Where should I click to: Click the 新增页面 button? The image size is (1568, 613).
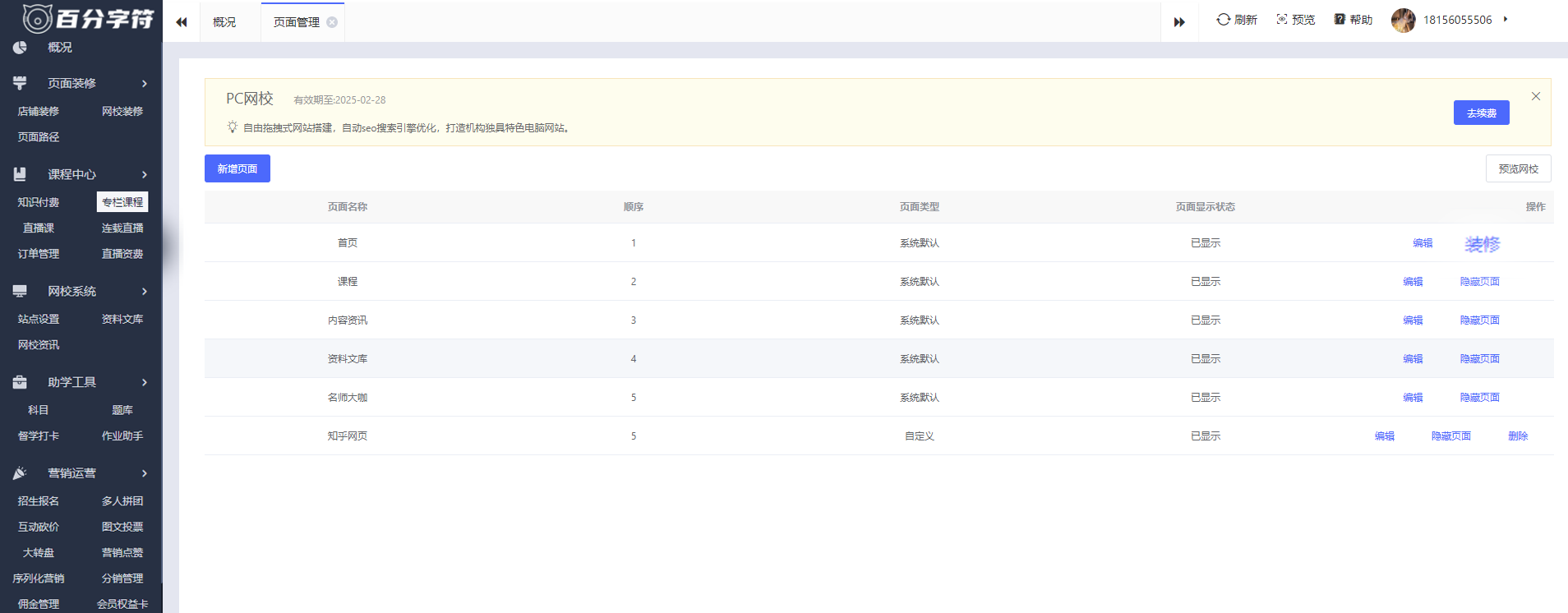(x=238, y=168)
